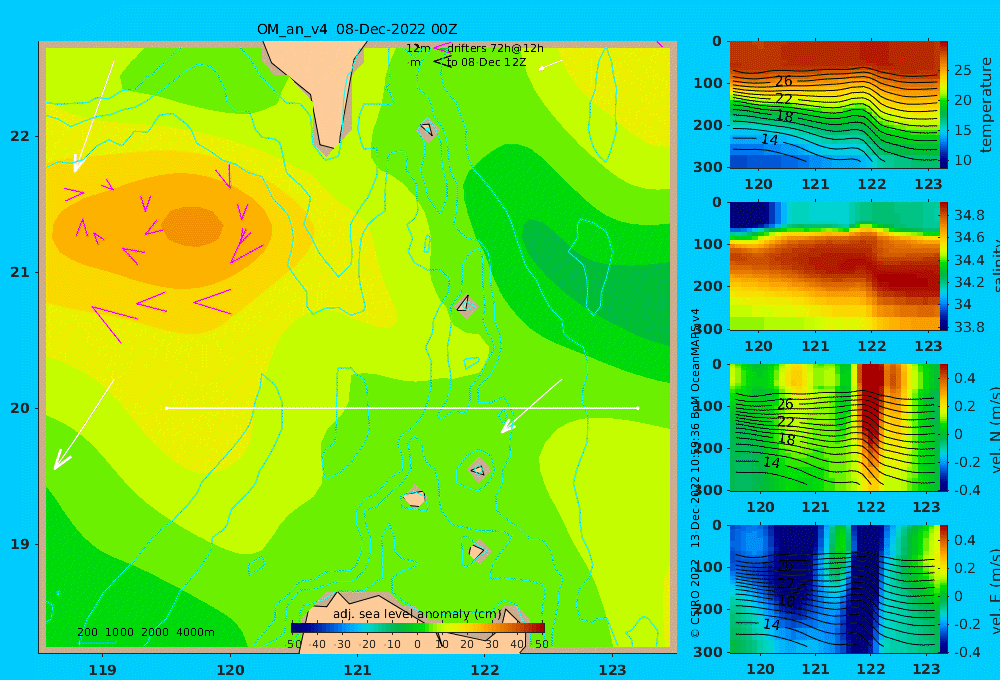Screen dimensions: 1000x680
Task: Click the temperature color bar scale
Action: click(944, 105)
